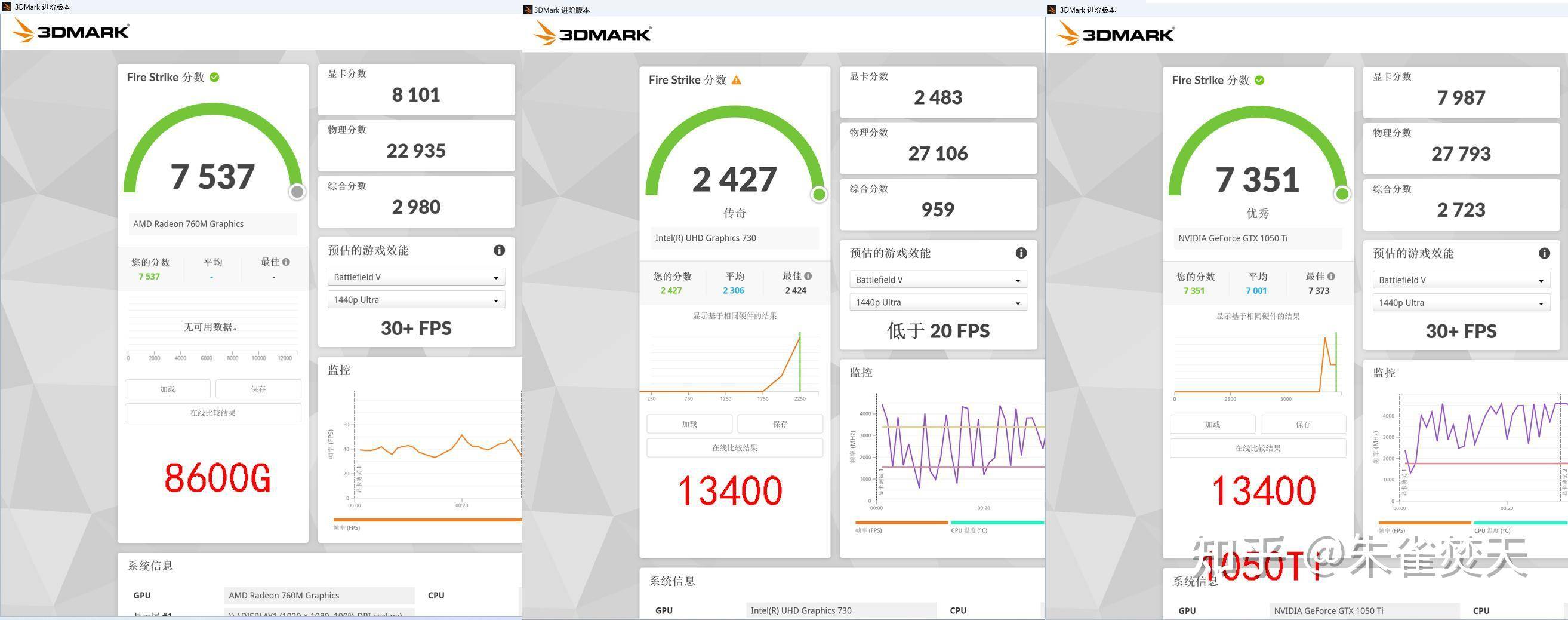The height and width of the screenshot is (620, 1568).
Task: Click the 保存 button in the 8600G window
Action: tap(258, 389)
